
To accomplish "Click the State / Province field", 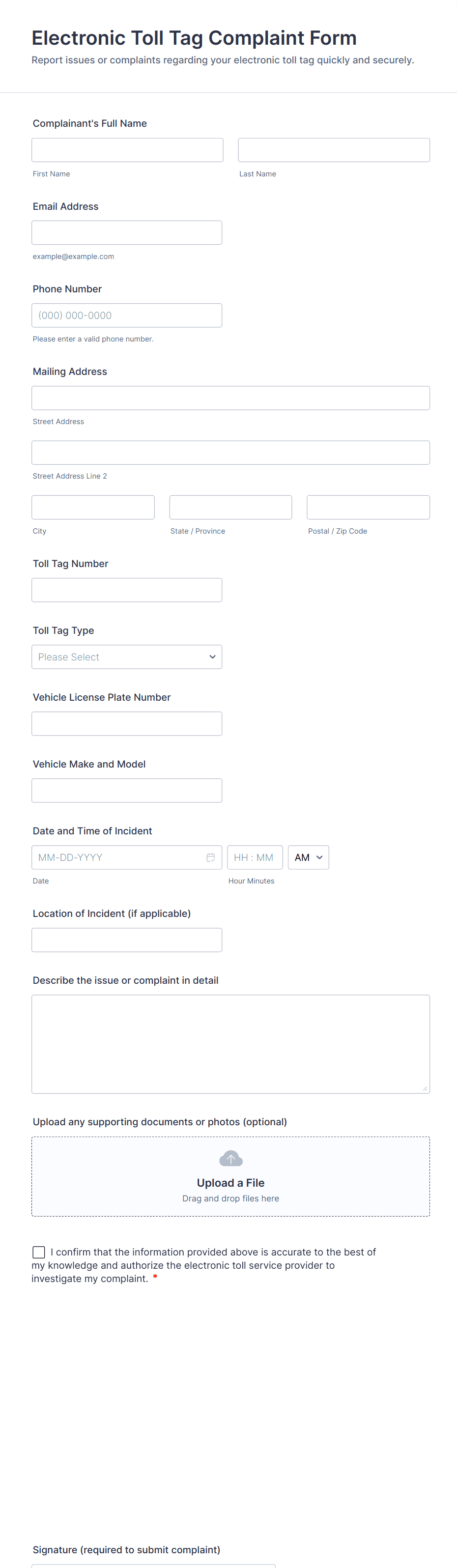I will point(230,507).
